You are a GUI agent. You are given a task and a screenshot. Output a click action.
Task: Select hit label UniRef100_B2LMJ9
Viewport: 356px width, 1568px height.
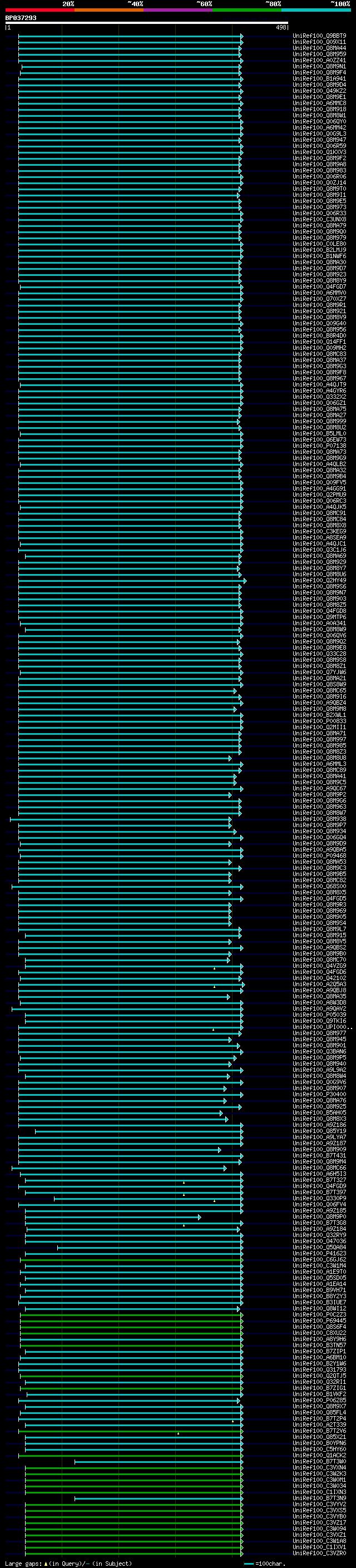[x=319, y=250]
